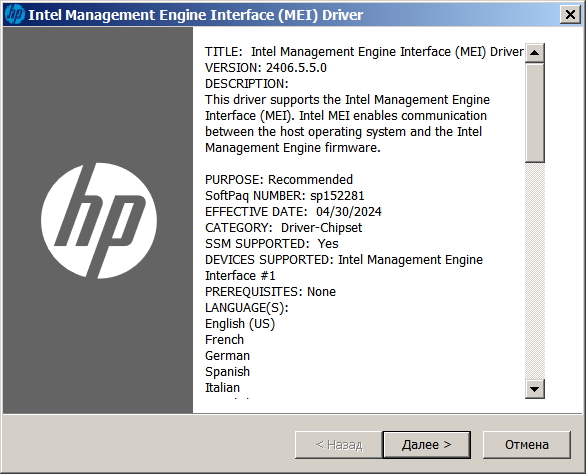Click the 'Spanish' language entry
The image size is (586, 474).
pos(227,372)
